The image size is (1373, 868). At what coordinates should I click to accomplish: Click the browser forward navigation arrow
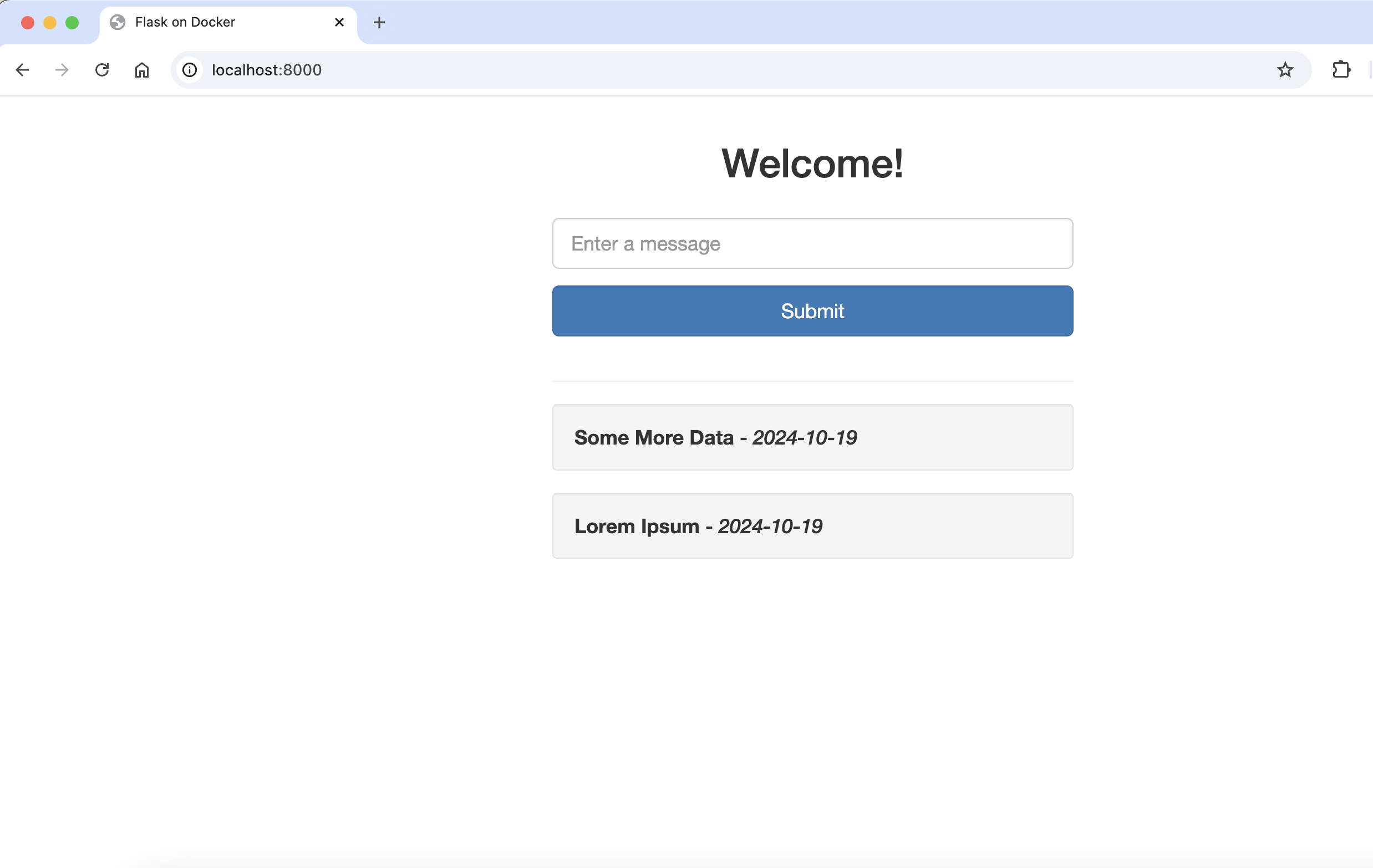pos(62,69)
